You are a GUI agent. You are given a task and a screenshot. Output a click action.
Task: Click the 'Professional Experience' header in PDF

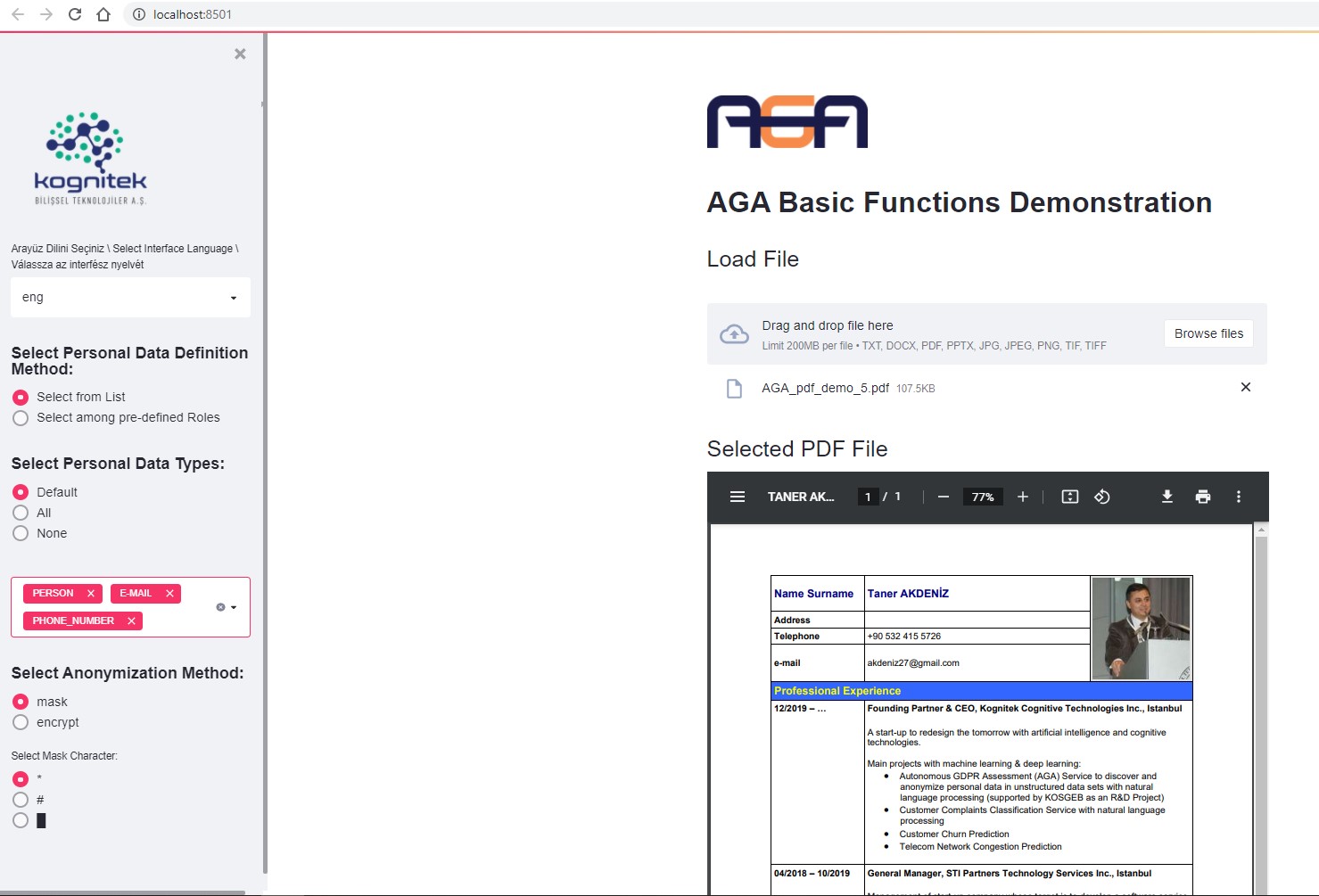[x=837, y=691]
